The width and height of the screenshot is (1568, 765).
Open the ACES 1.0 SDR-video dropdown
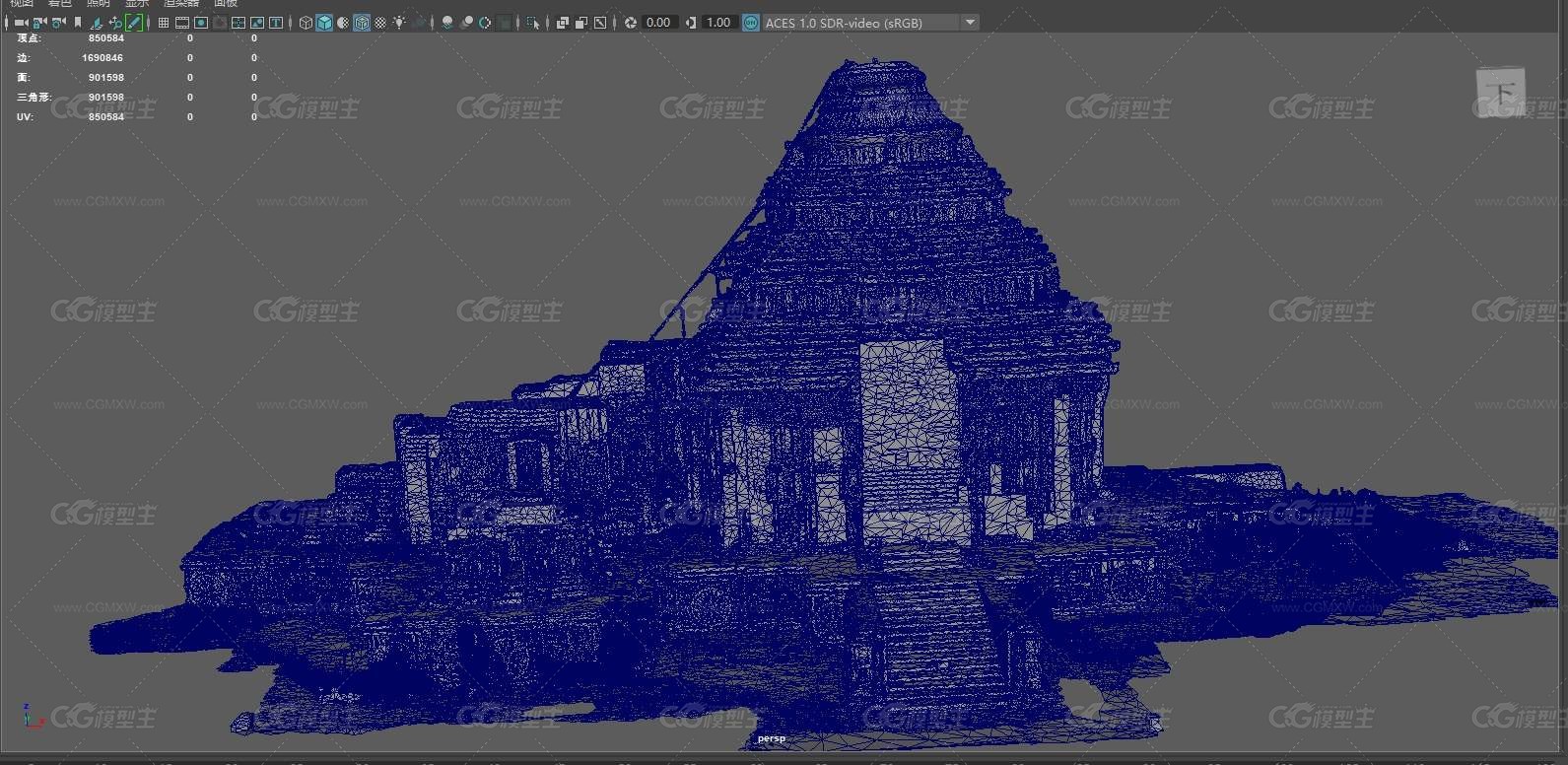coord(870,23)
